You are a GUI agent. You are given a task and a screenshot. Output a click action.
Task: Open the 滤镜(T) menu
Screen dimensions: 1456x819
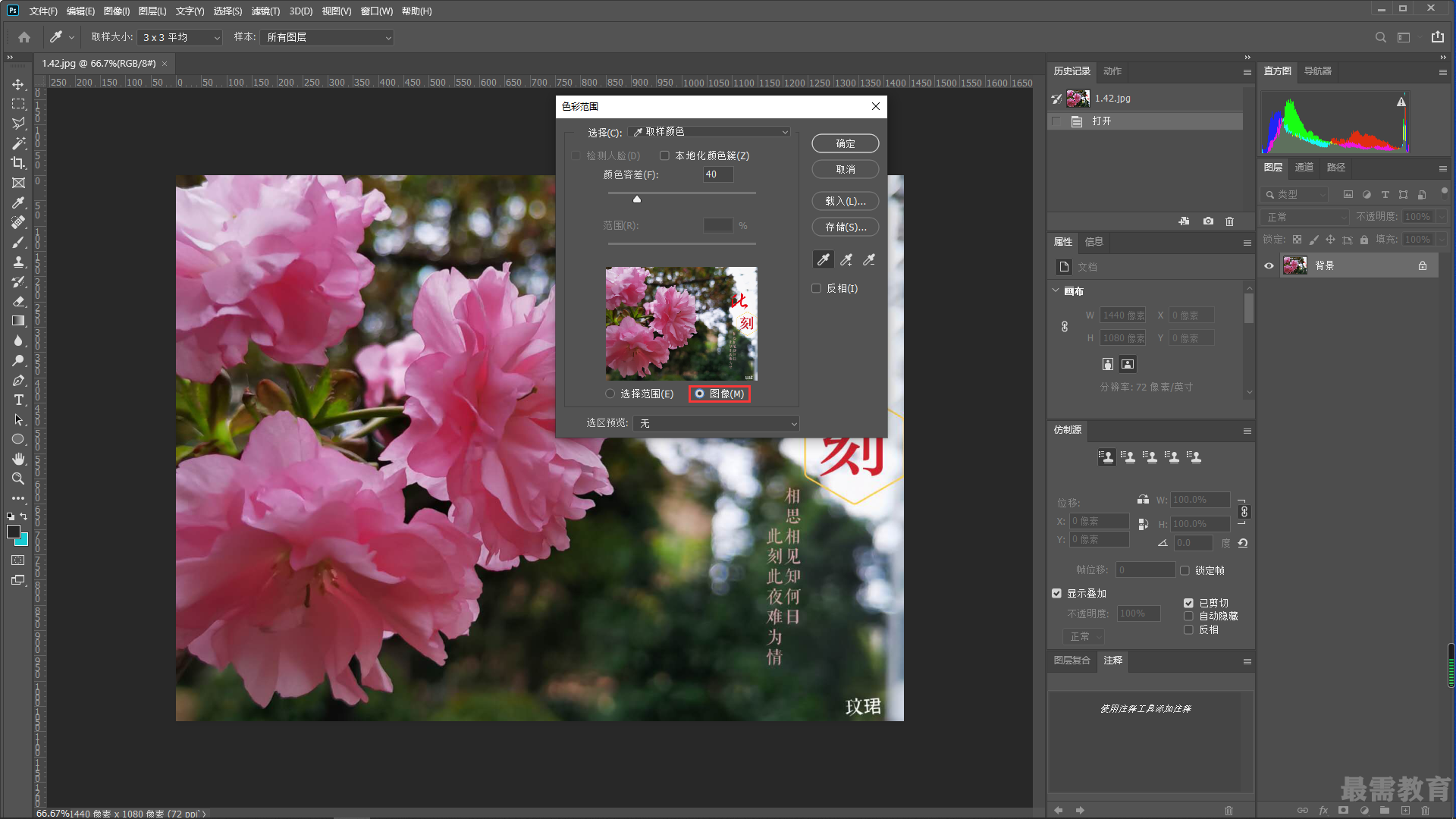265,11
